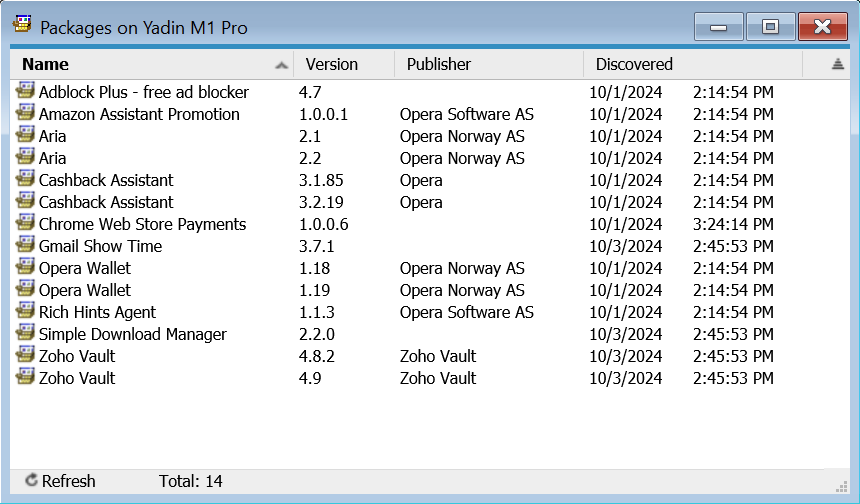
Task: Click the icon for Cashback Assistant 3.1.85
Action: click(25, 179)
